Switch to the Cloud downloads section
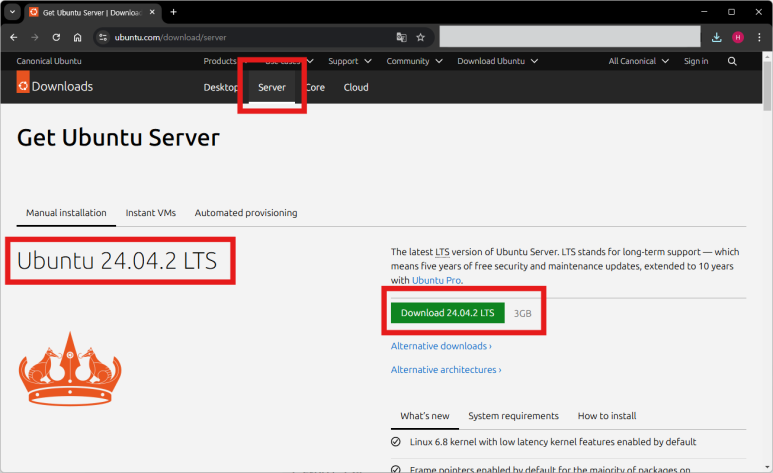Viewport: 773px width, 473px height. pos(356,87)
